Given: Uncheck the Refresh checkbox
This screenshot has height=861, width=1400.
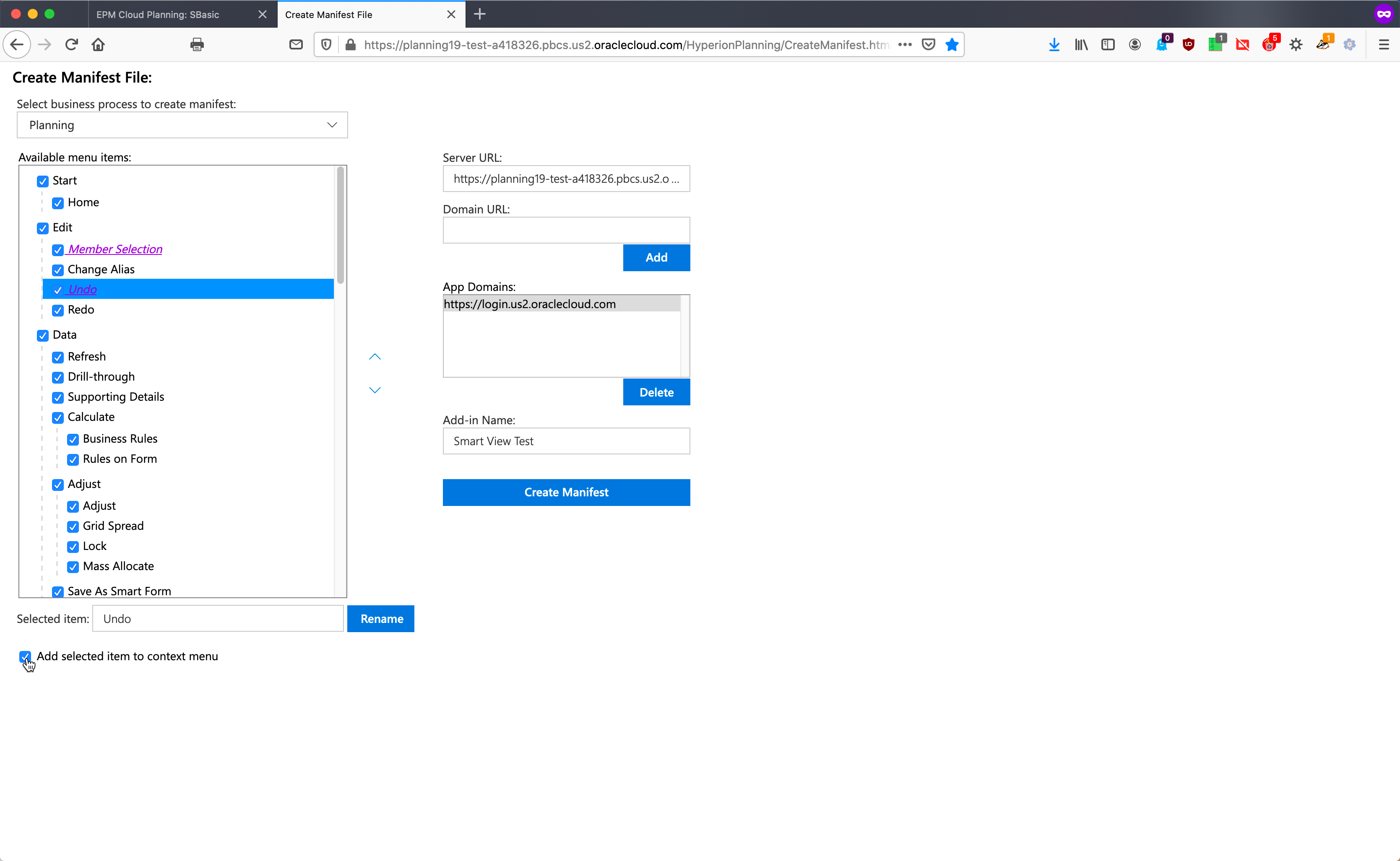Looking at the screenshot, I should [x=57, y=357].
